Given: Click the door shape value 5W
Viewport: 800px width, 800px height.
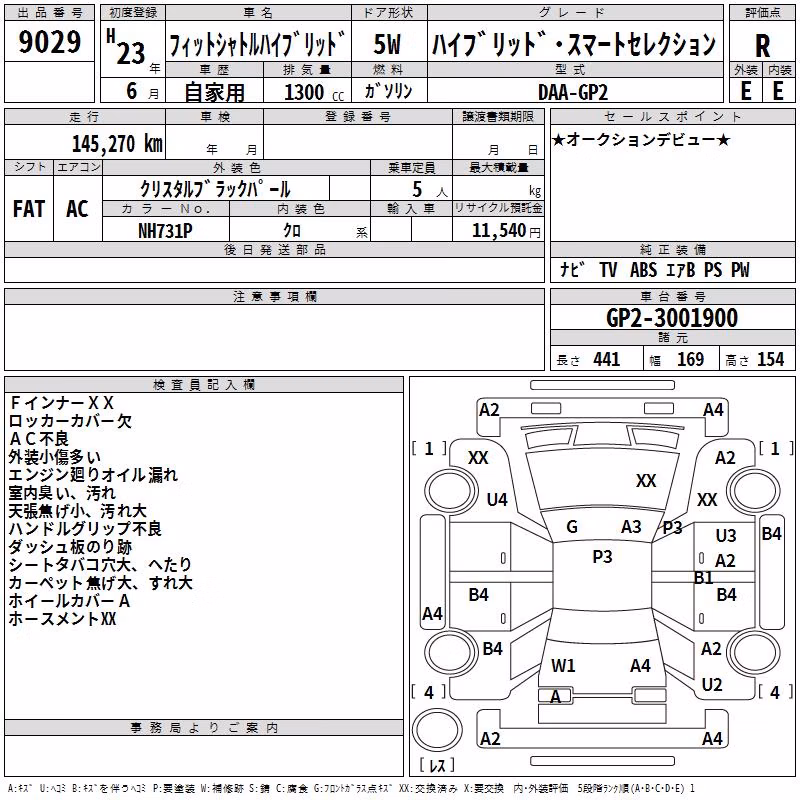Looking at the screenshot, I should tap(387, 44).
